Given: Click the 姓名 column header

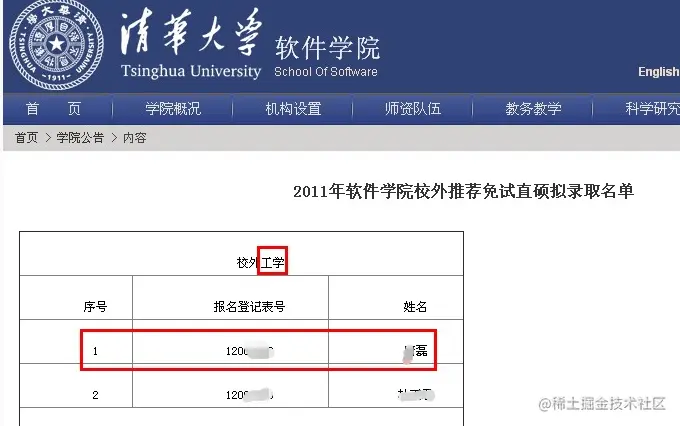Looking at the screenshot, I should coord(415,307).
